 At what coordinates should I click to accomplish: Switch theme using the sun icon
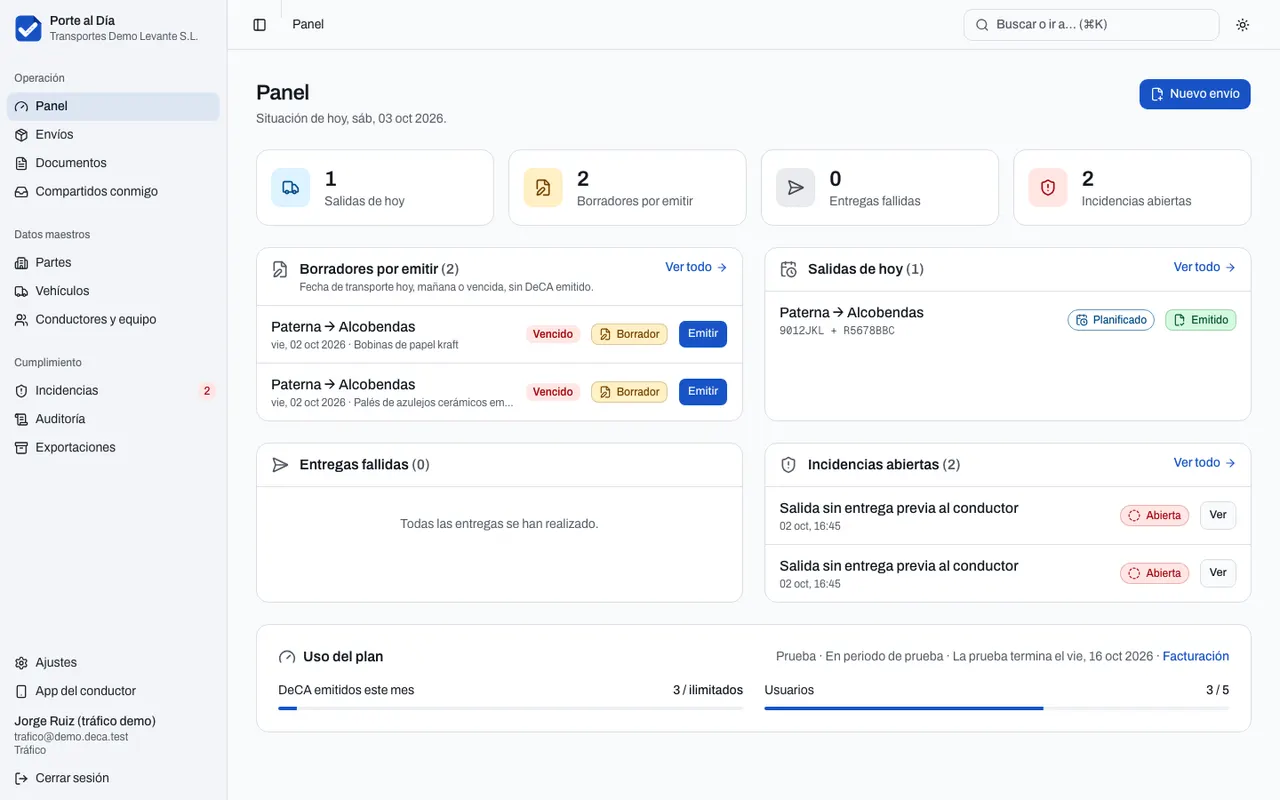click(1243, 25)
